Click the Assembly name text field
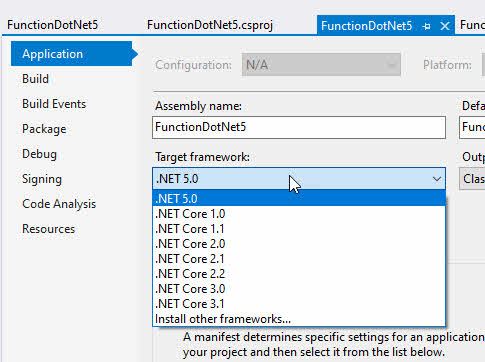This screenshot has width=485, height=362. (x=299, y=127)
